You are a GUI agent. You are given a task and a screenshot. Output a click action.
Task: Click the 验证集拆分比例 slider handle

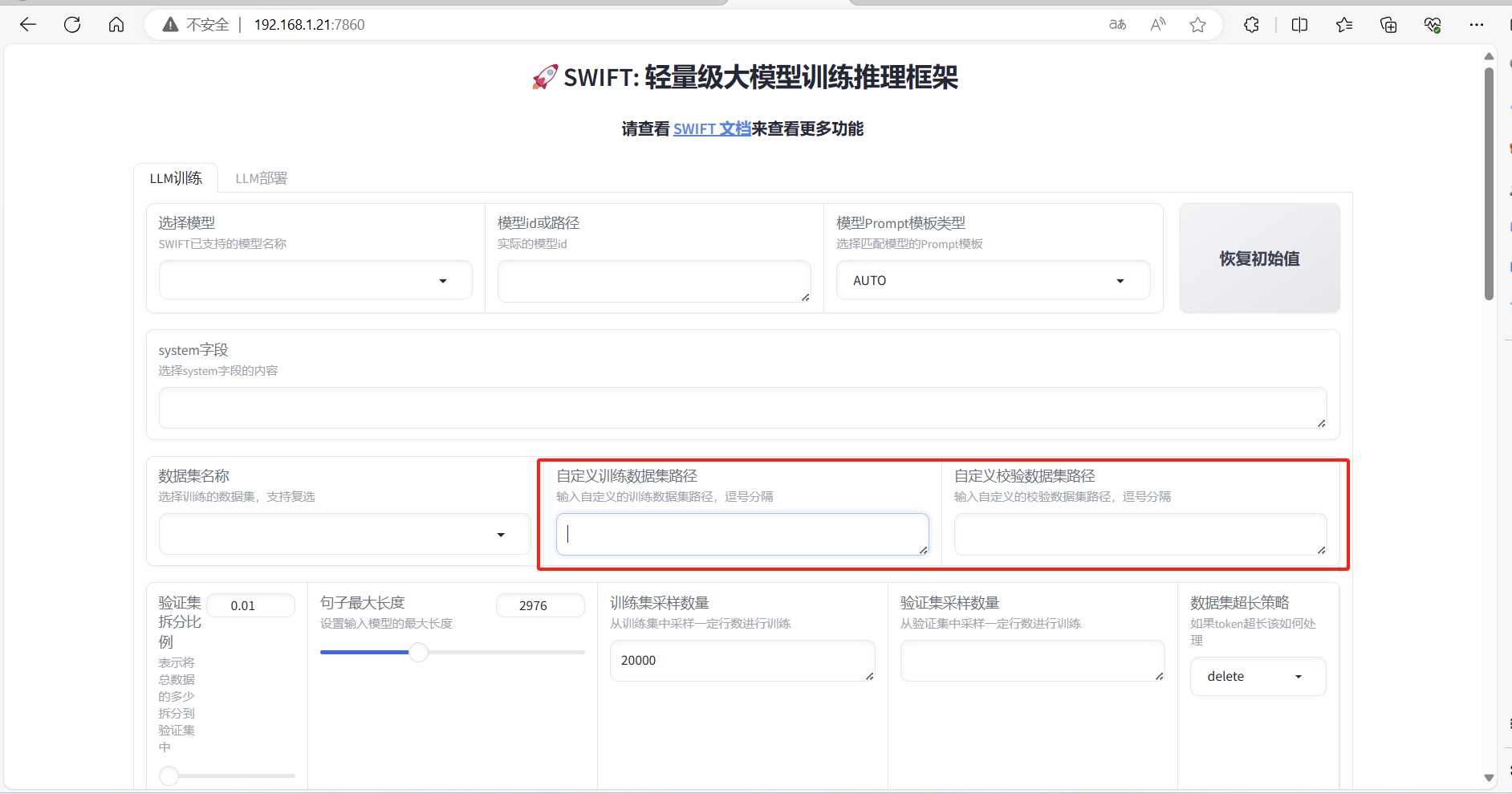click(169, 776)
